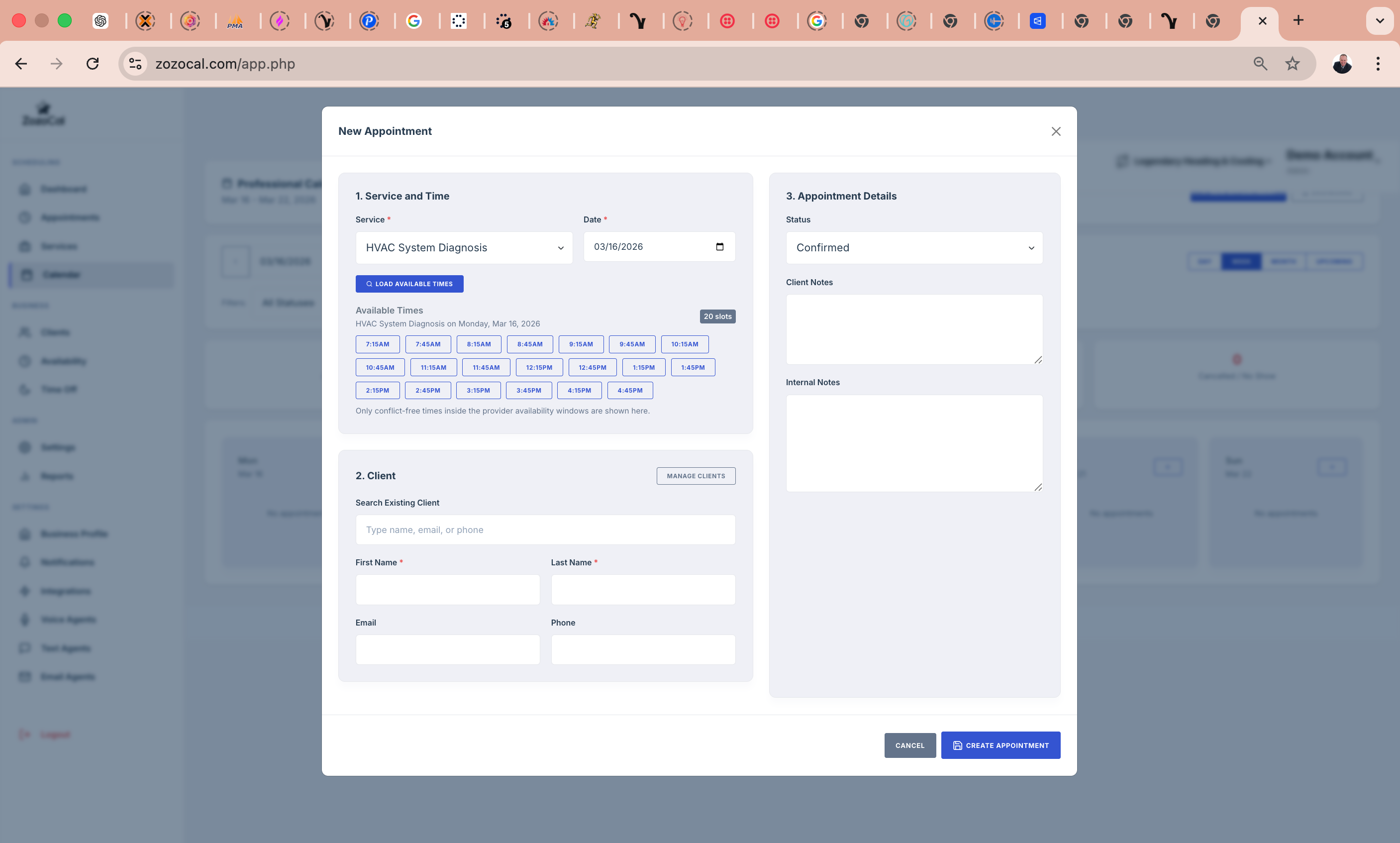This screenshot has height=843, width=1400.
Task: Click the Chrome profile avatar
Action: pyautogui.click(x=1341, y=63)
